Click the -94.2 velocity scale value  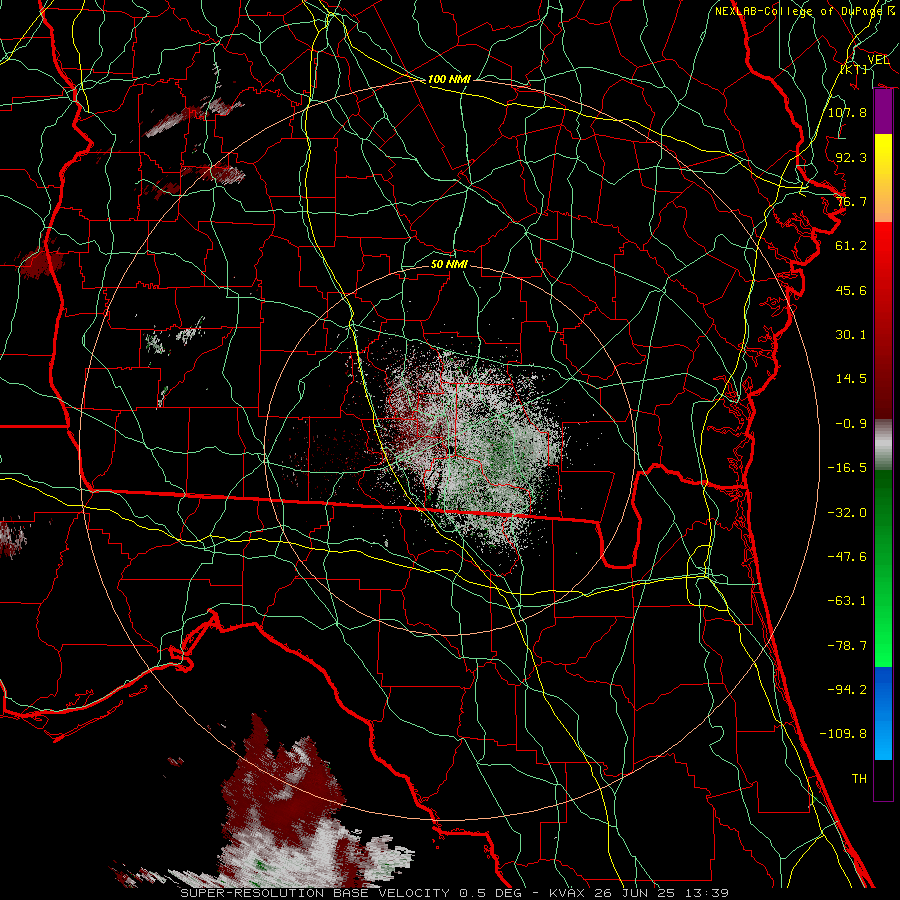[847, 690]
